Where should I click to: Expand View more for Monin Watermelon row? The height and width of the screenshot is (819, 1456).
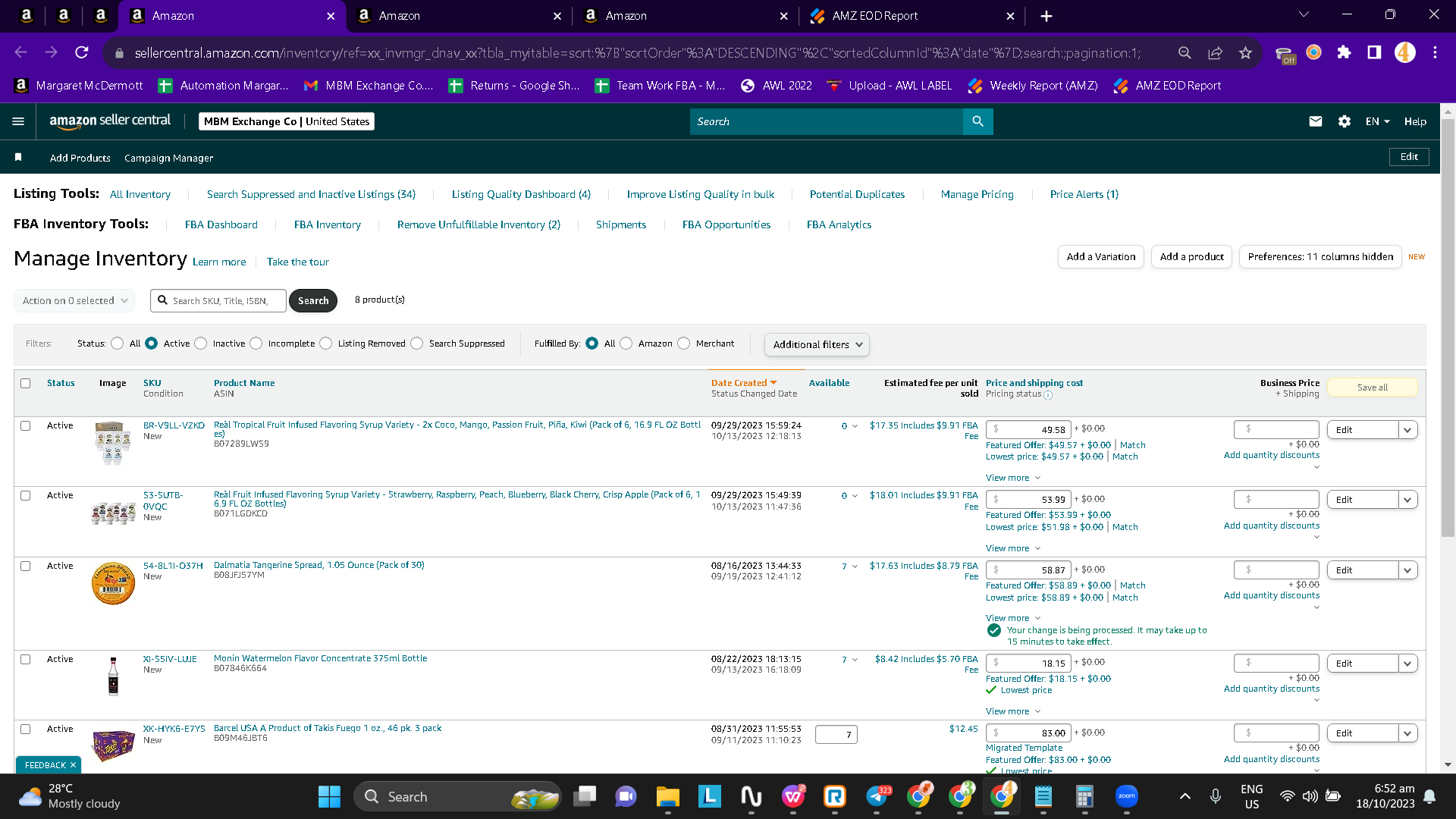coord(1013,712)
